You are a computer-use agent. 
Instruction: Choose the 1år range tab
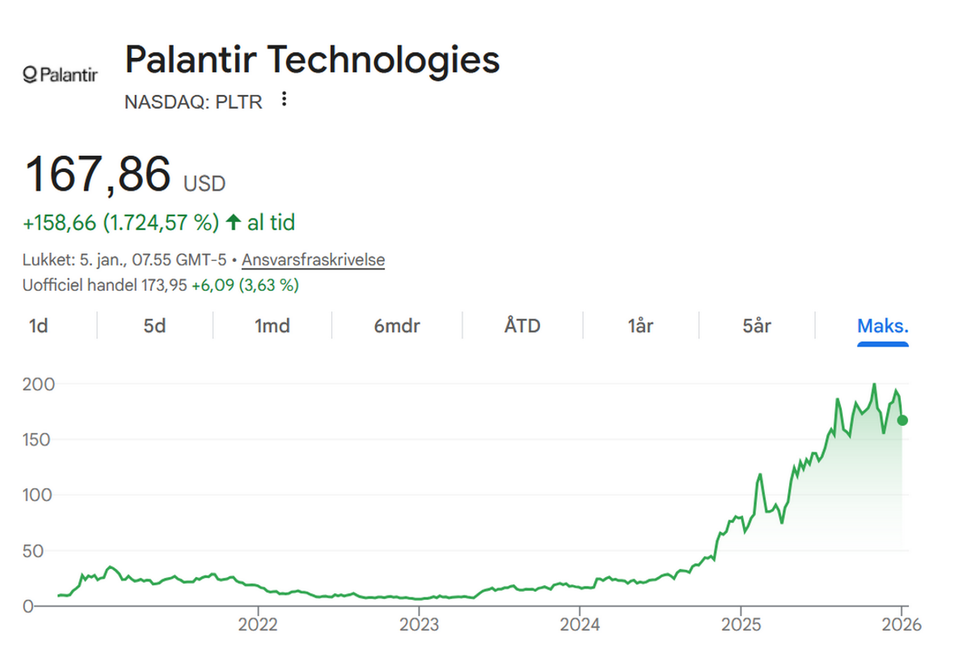click(640, 326)
